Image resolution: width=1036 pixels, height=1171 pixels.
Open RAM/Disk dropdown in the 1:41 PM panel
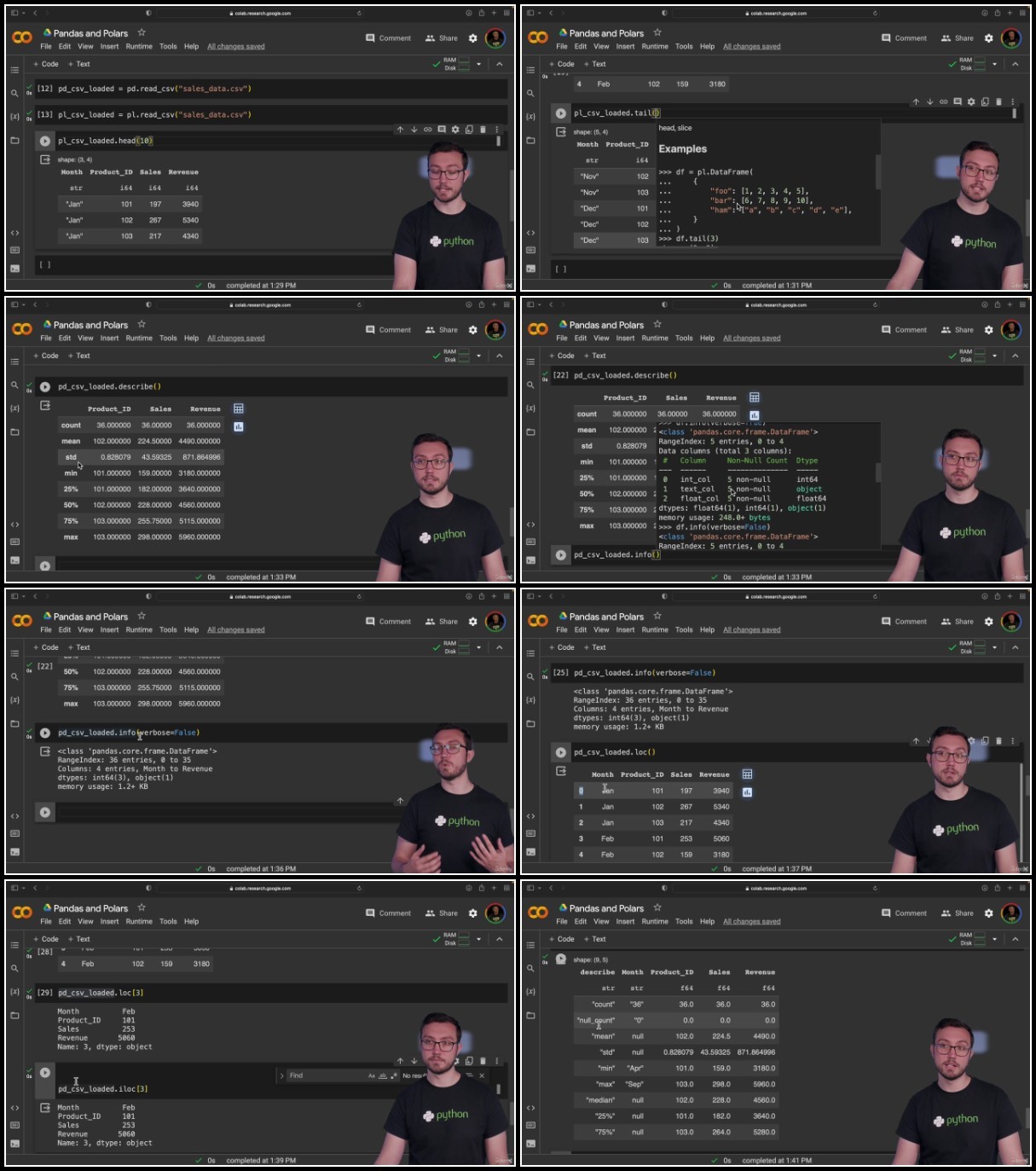994,939
